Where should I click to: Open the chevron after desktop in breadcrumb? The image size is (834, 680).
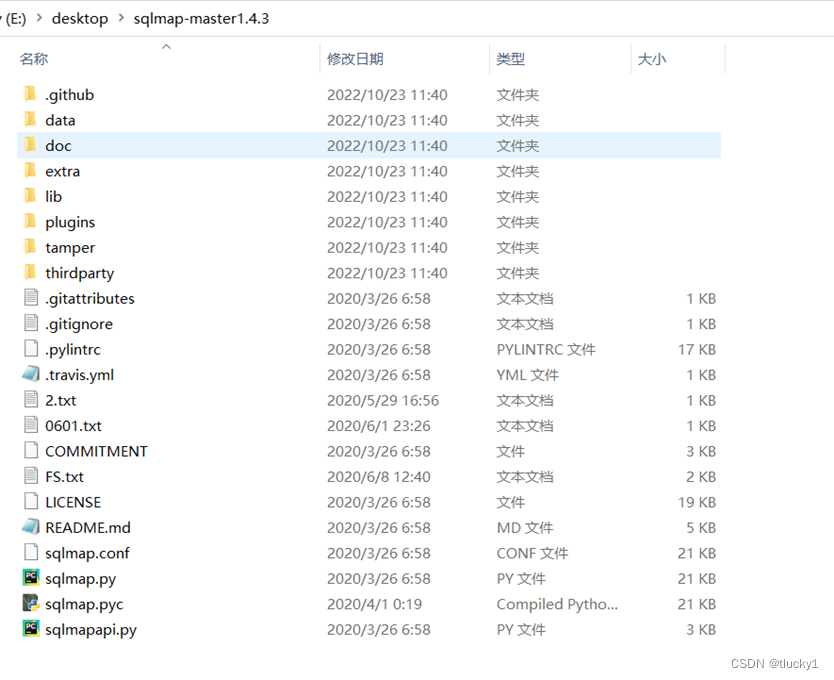(x=121, y=18)
